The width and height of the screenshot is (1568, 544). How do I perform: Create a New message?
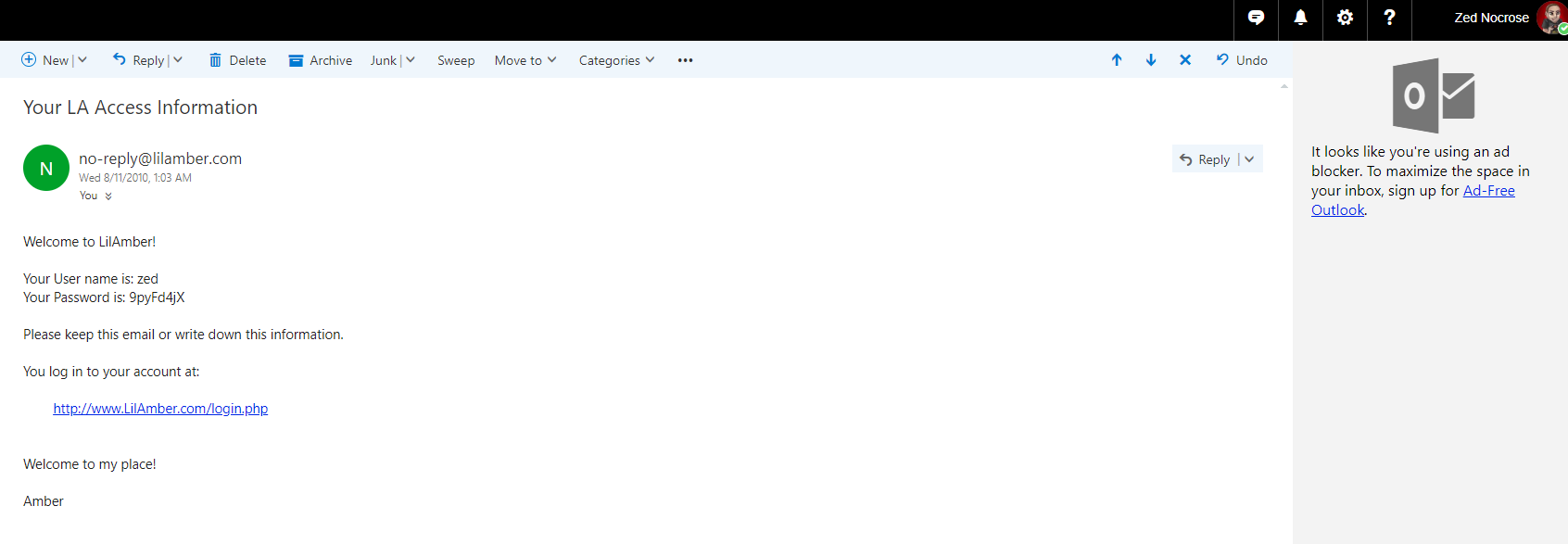[45, 60]
